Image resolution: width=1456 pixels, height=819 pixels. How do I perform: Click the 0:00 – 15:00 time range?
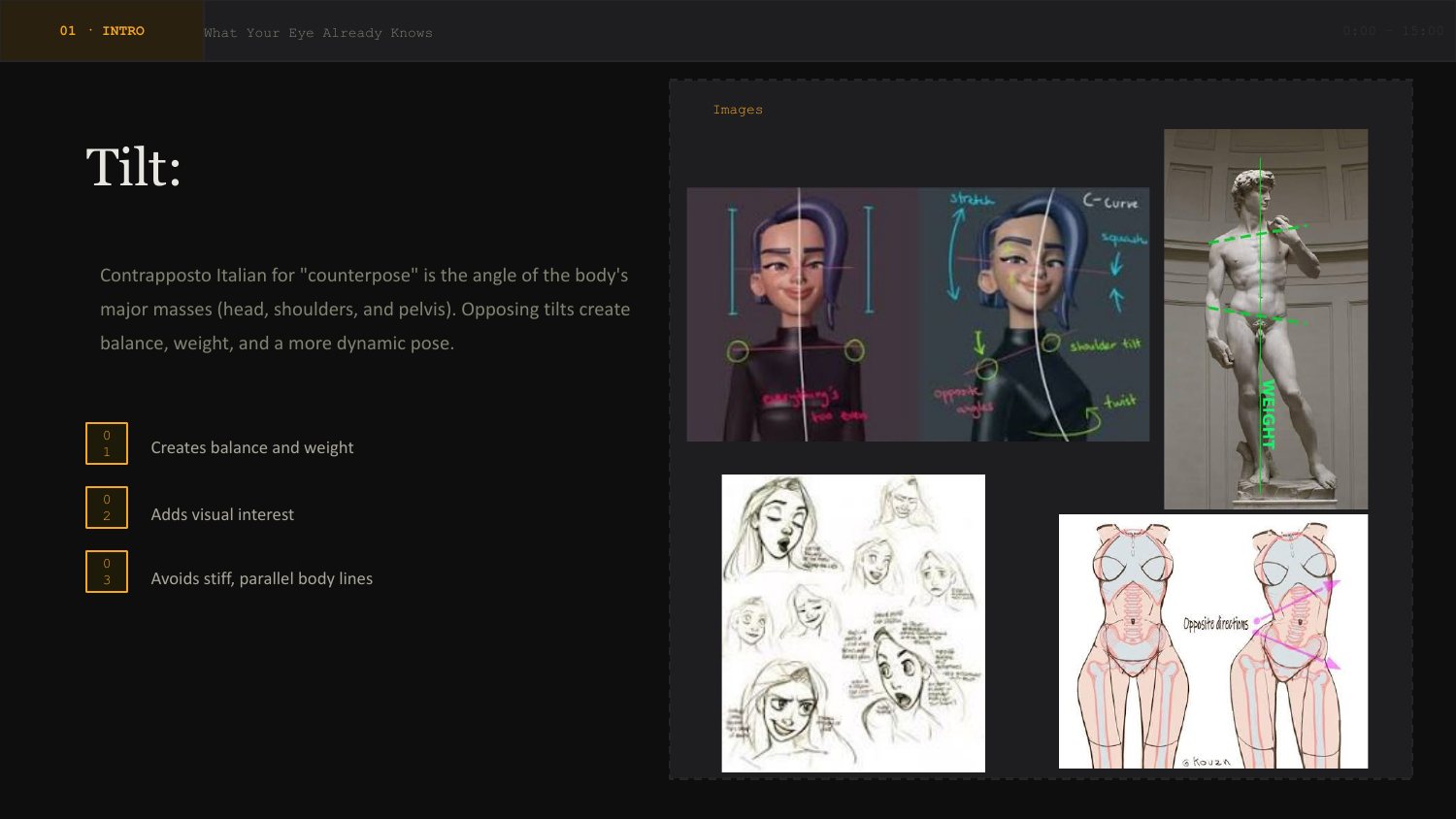(x=1393, y=31)
